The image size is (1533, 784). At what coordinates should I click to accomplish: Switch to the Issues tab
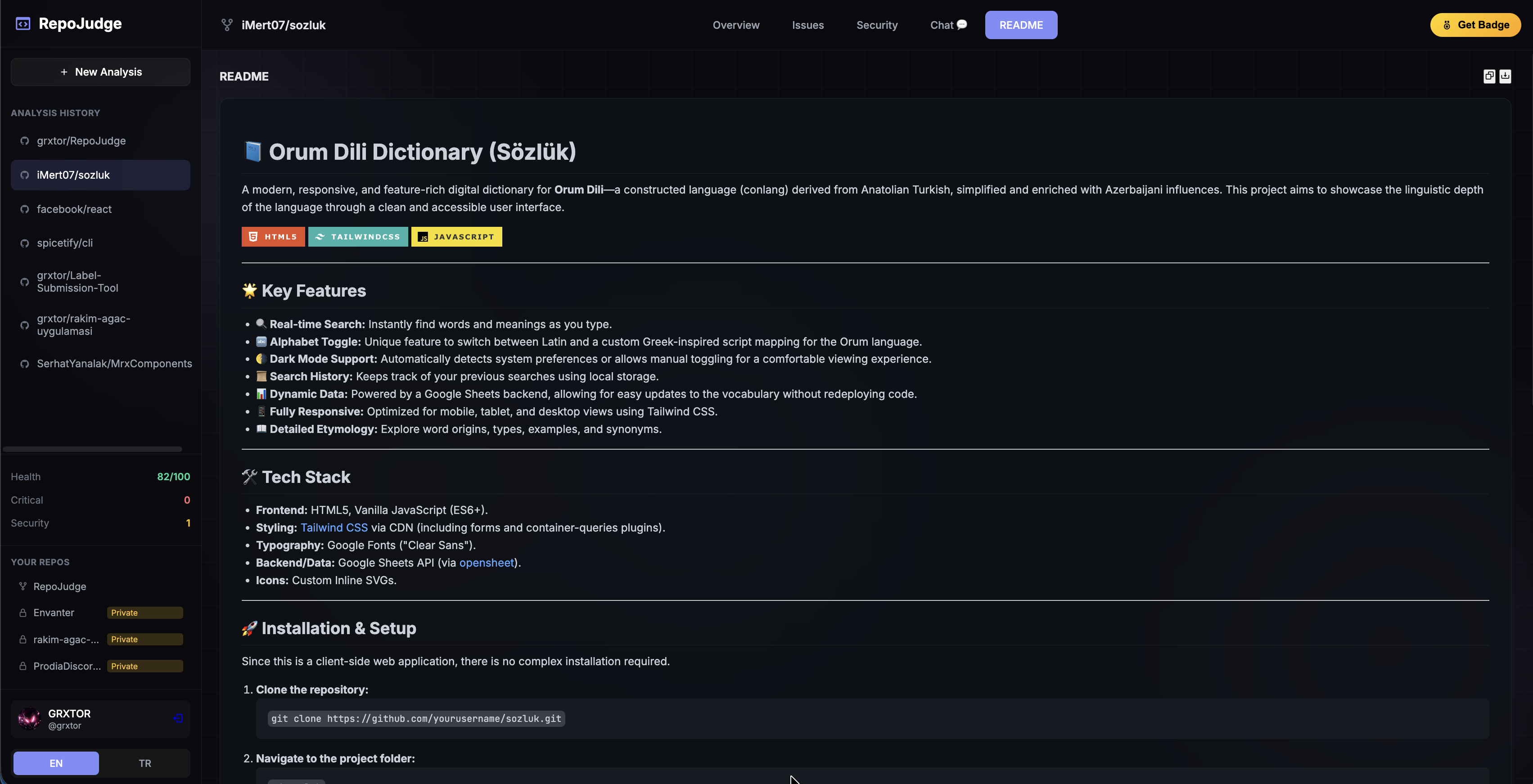point(807,25)
